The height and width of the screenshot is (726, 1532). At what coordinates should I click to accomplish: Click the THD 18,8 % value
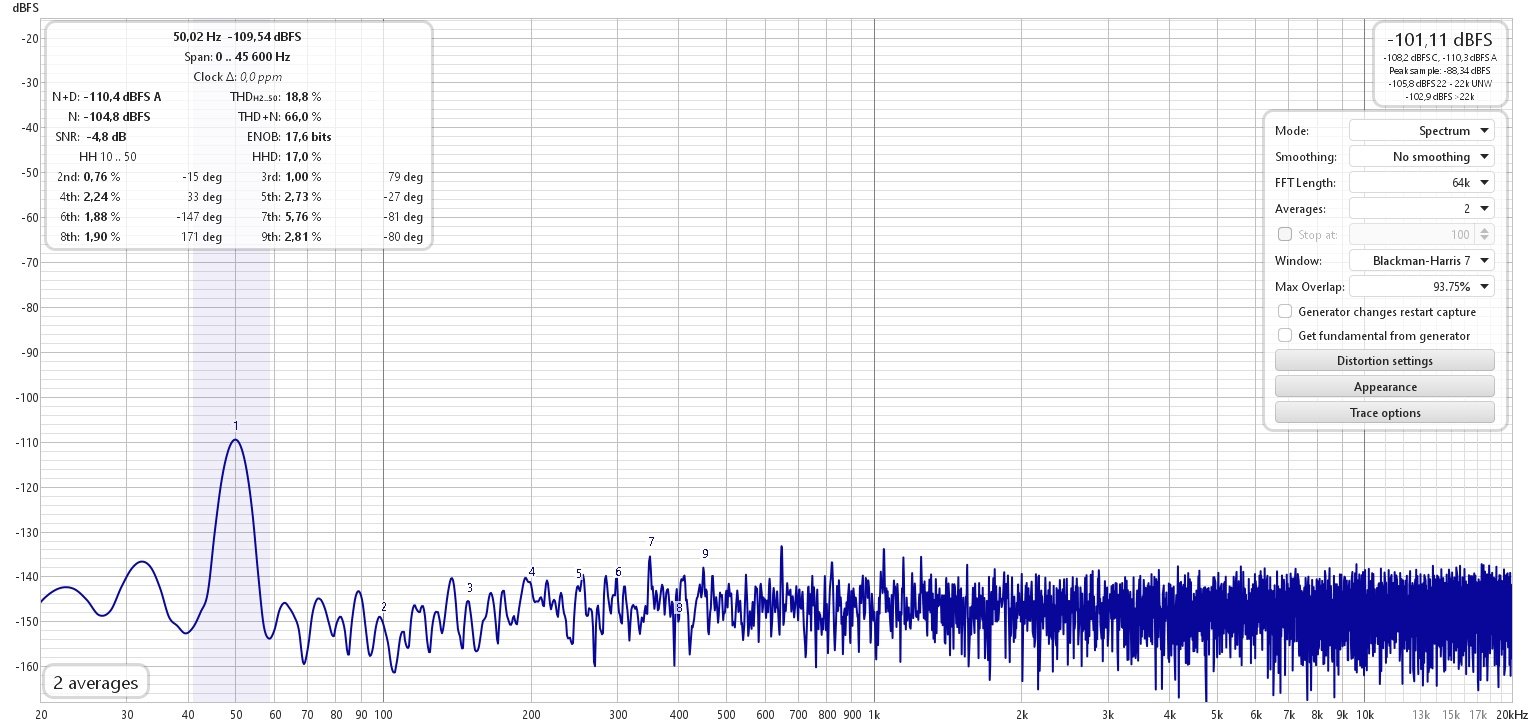pos(304,97)
